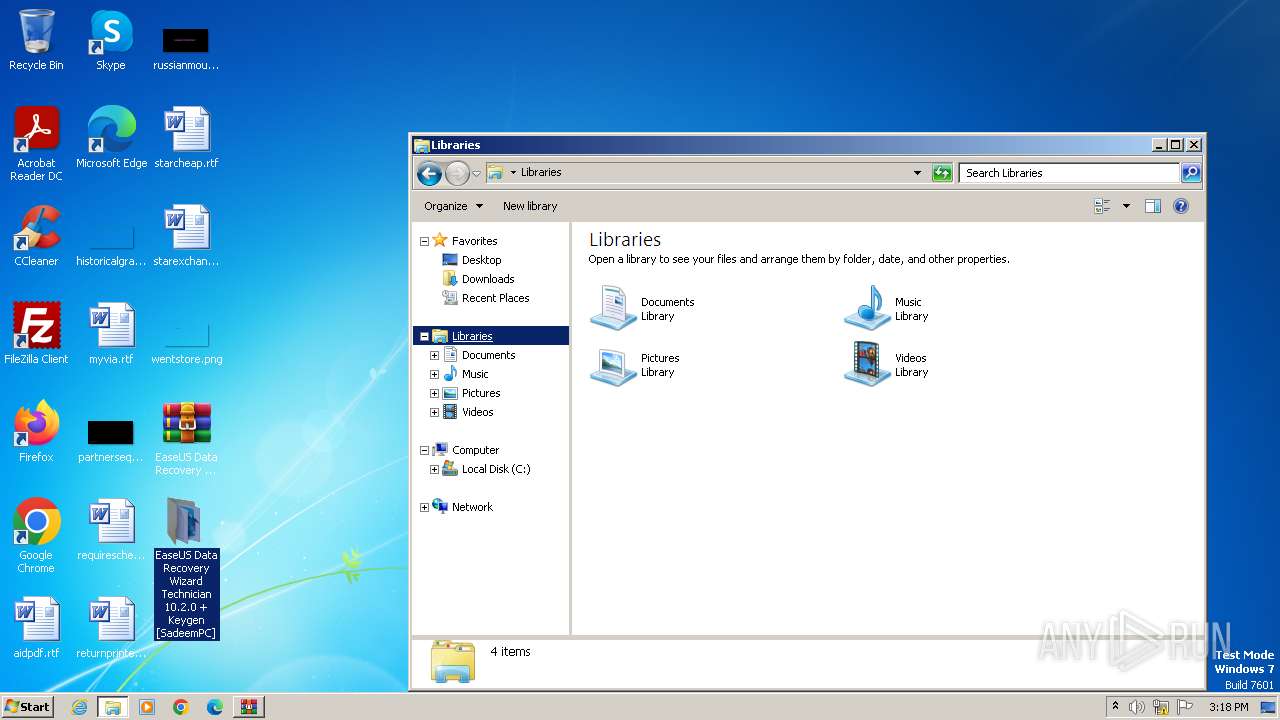Toggle the preview pane icon

click(1152, 206)
